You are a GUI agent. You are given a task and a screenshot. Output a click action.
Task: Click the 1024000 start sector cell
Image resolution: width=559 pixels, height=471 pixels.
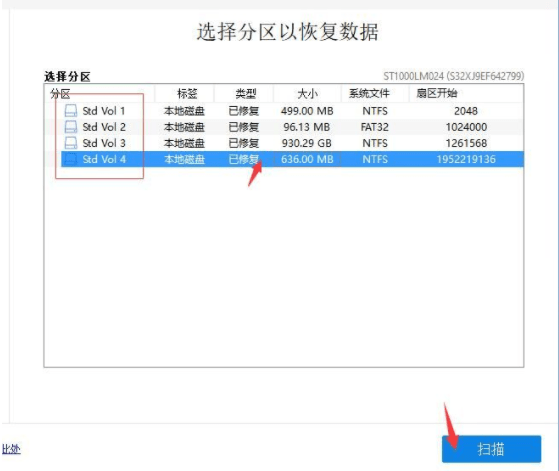pos(466,127)
